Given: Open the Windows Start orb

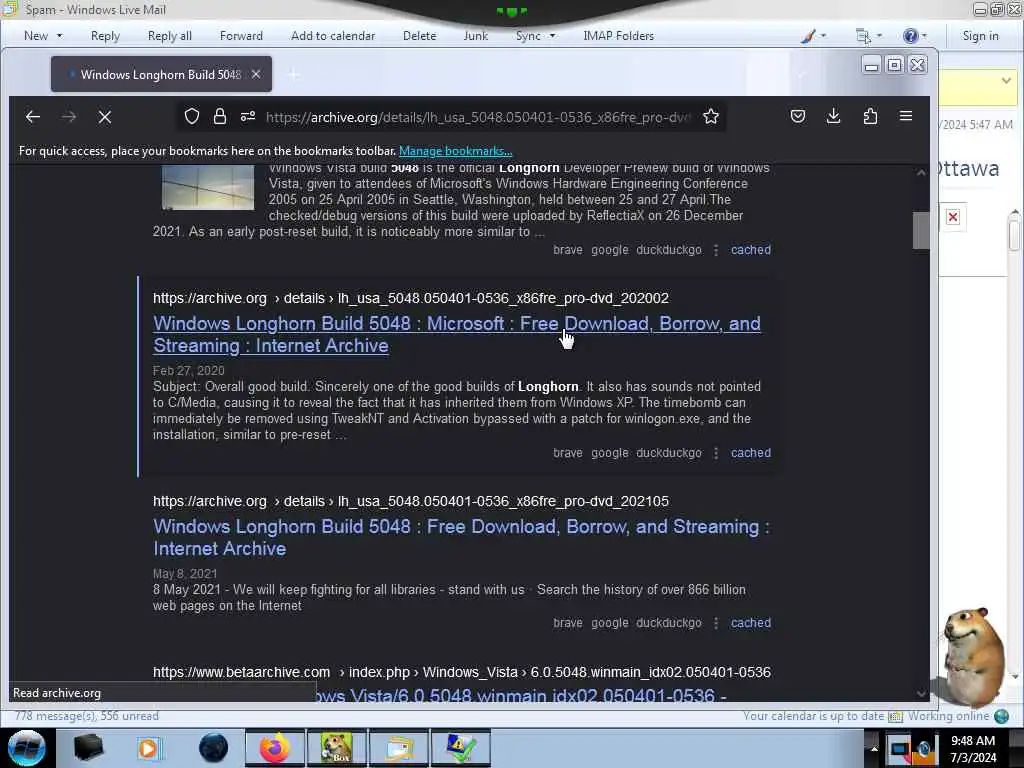Looking at the screenshot, I should (x=27, y=748).
